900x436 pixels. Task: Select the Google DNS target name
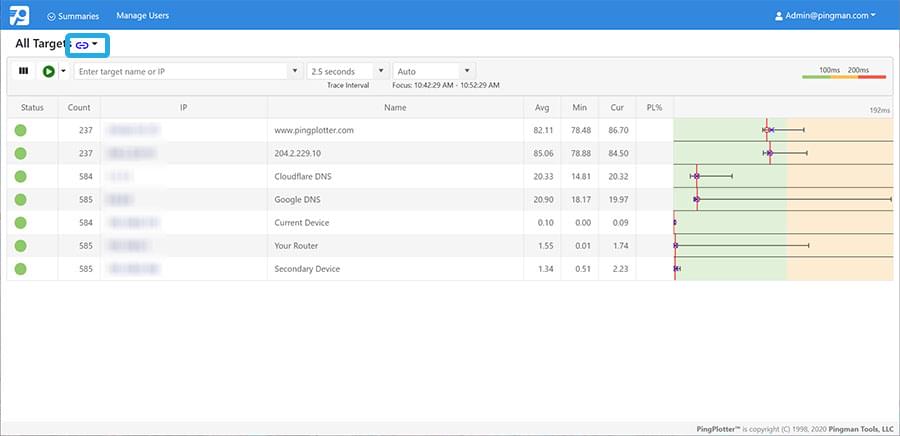pos(297,200)
